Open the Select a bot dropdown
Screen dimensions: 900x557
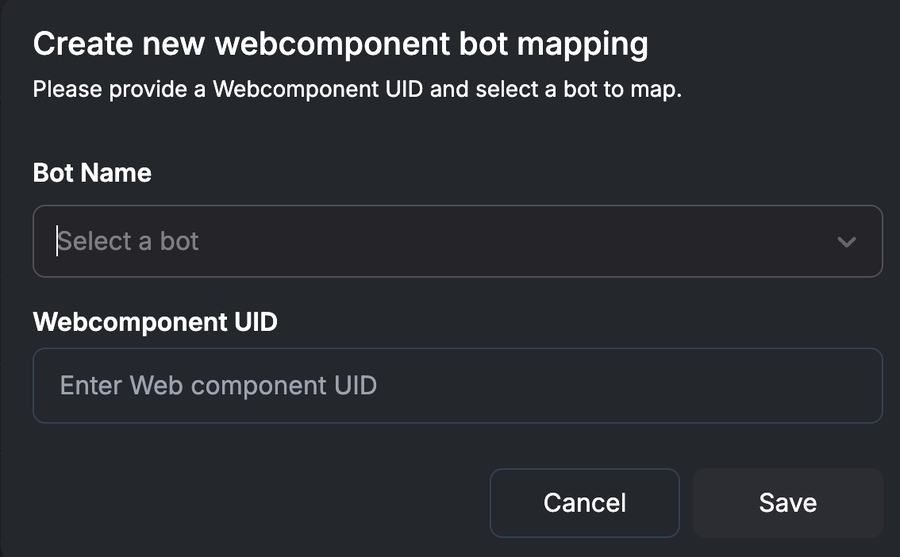(457, 241)
